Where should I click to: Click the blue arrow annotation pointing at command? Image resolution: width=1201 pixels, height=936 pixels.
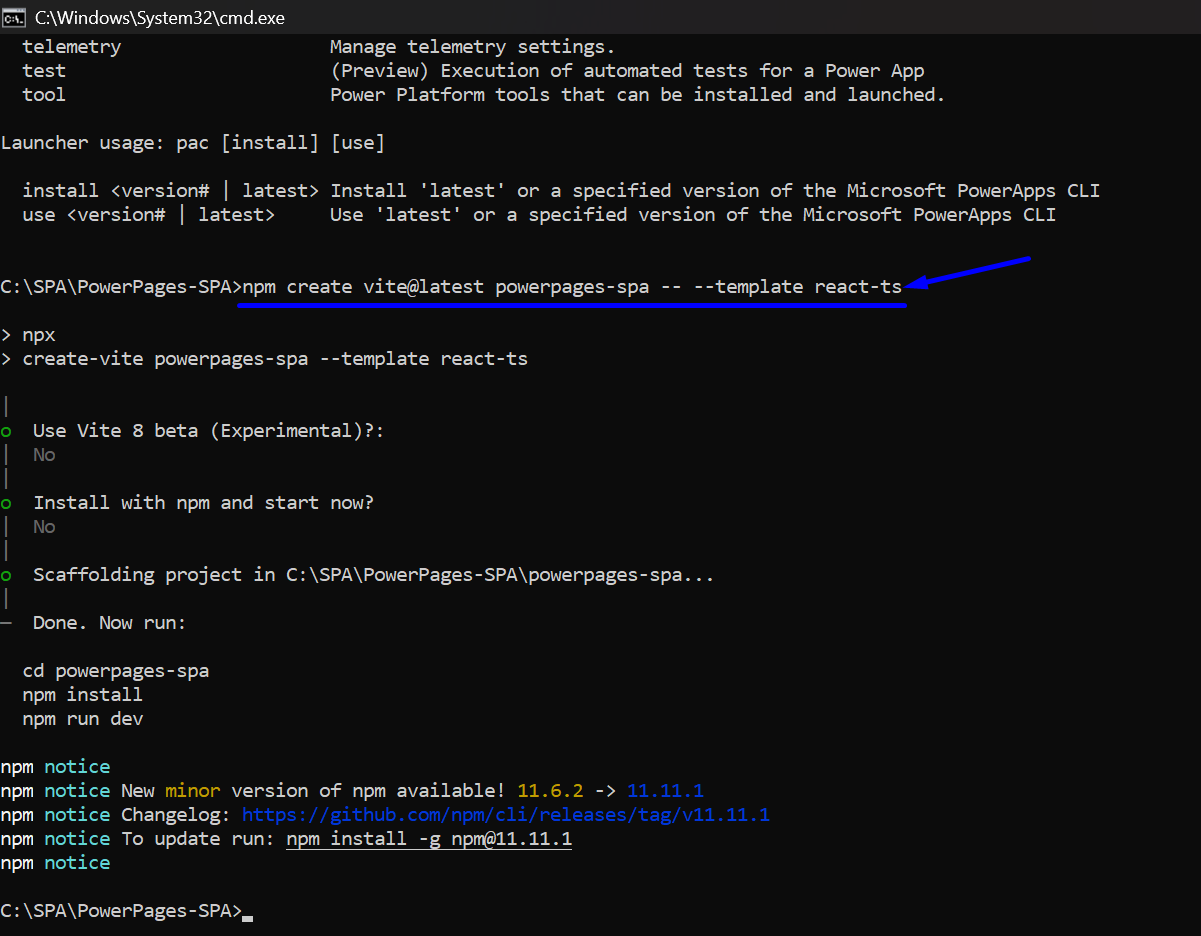tap(970, 273)
